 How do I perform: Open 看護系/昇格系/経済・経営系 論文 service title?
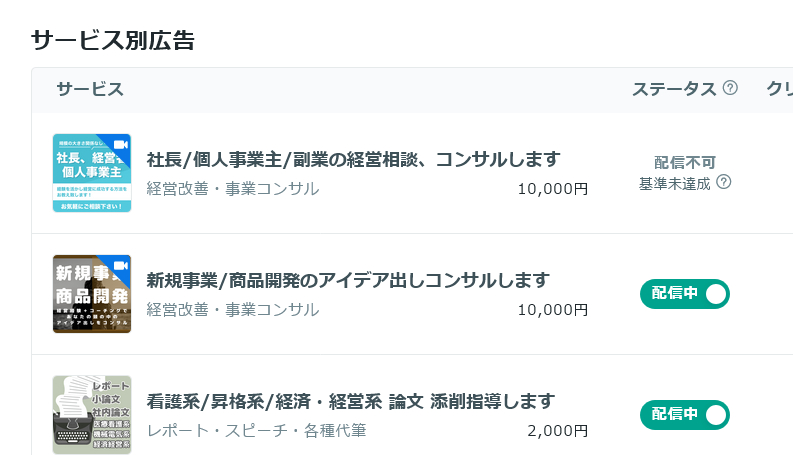[350, 402]
